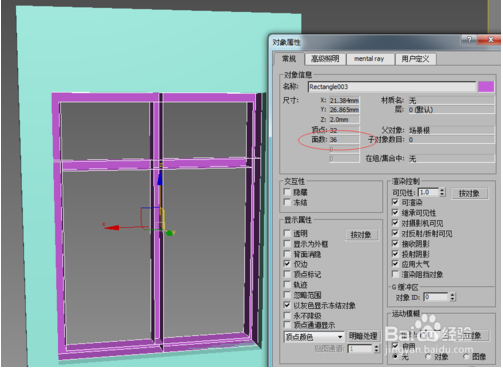Click the 对象 ID spinner arrows
This screenshot has width=503, height=369.
tap(452, 297)
